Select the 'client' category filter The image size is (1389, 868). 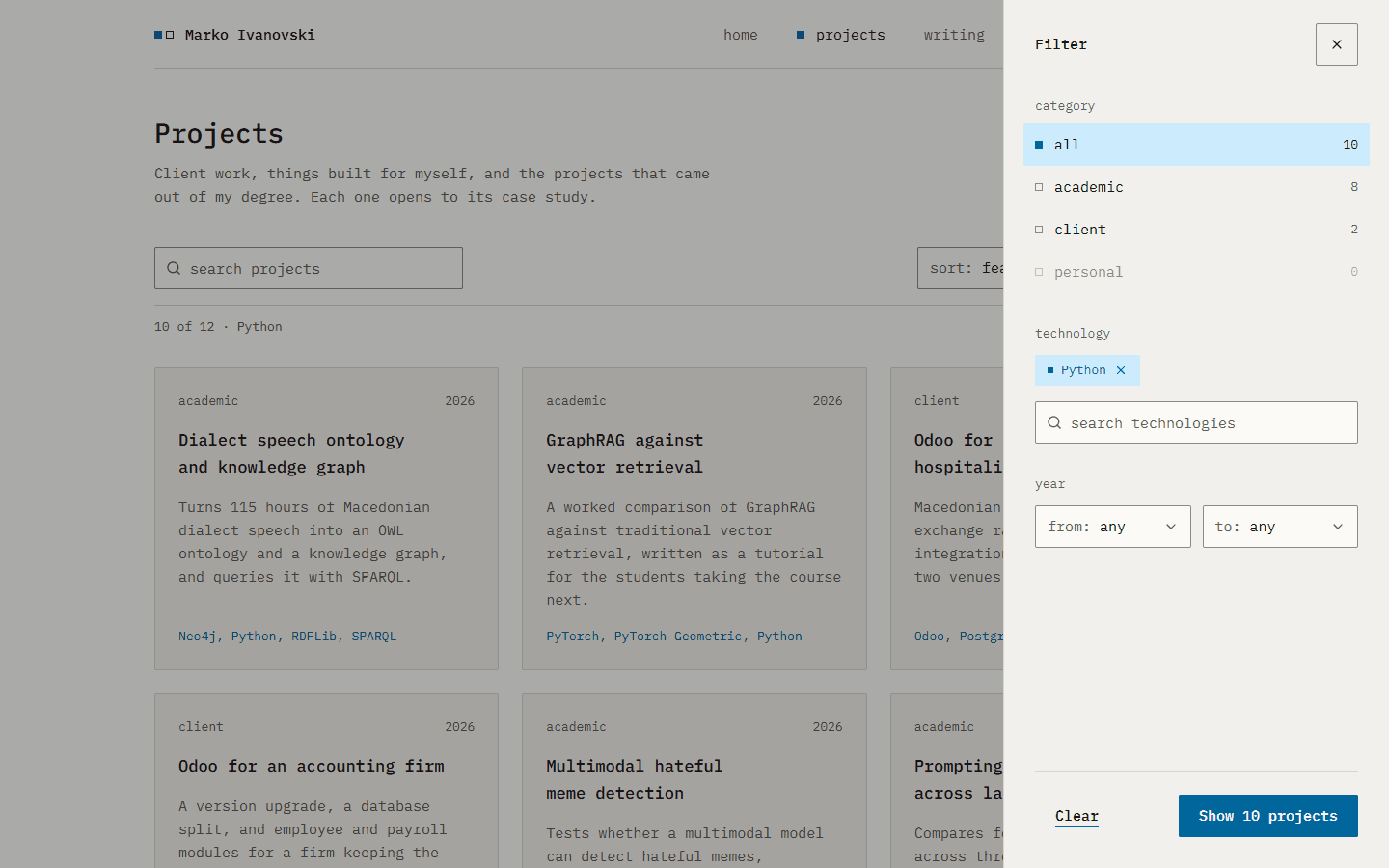[1196, 230]
